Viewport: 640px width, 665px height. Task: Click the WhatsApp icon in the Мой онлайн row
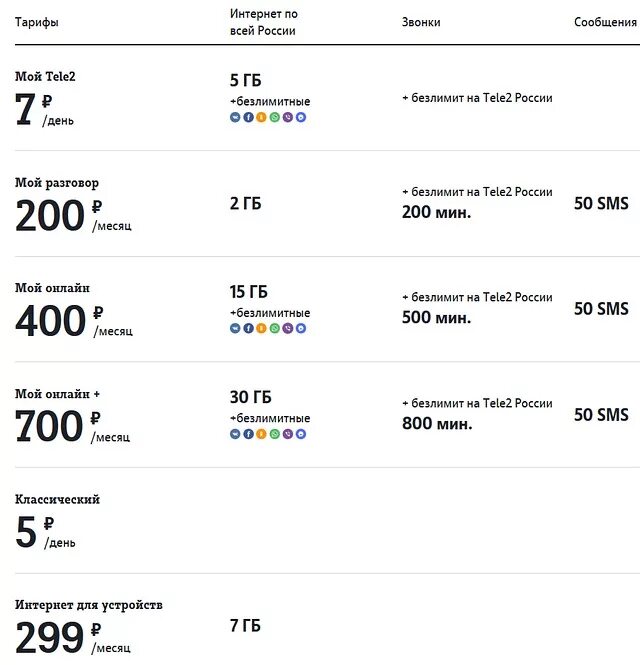(x=274, y=328)
